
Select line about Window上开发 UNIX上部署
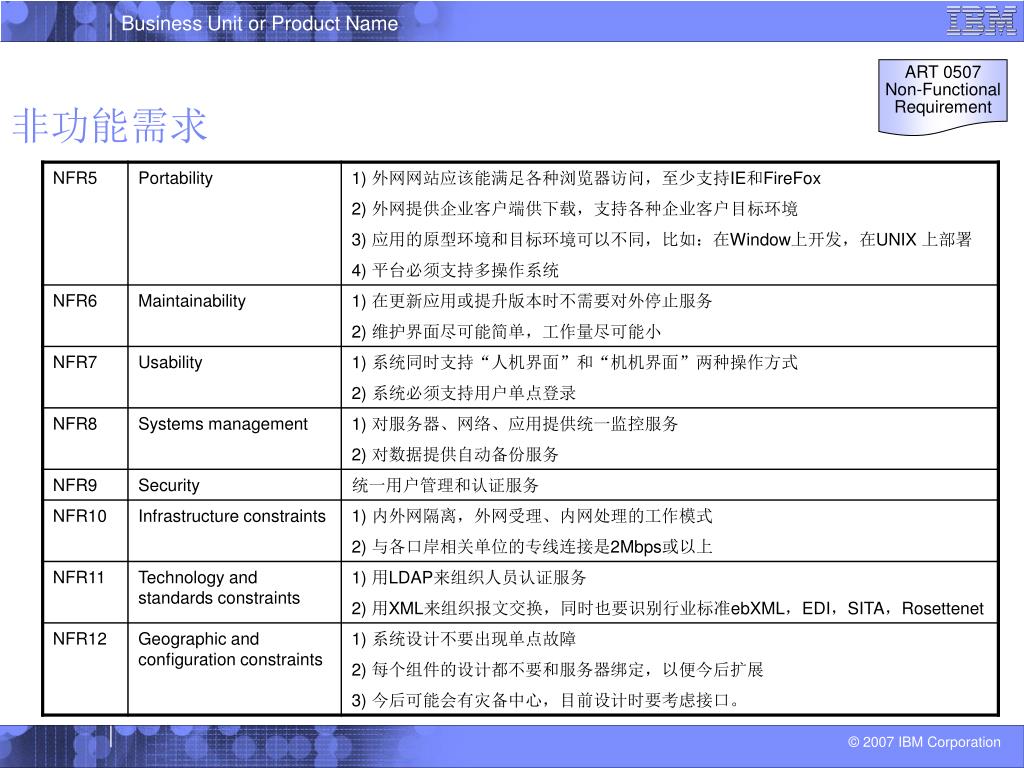[661, 240]
